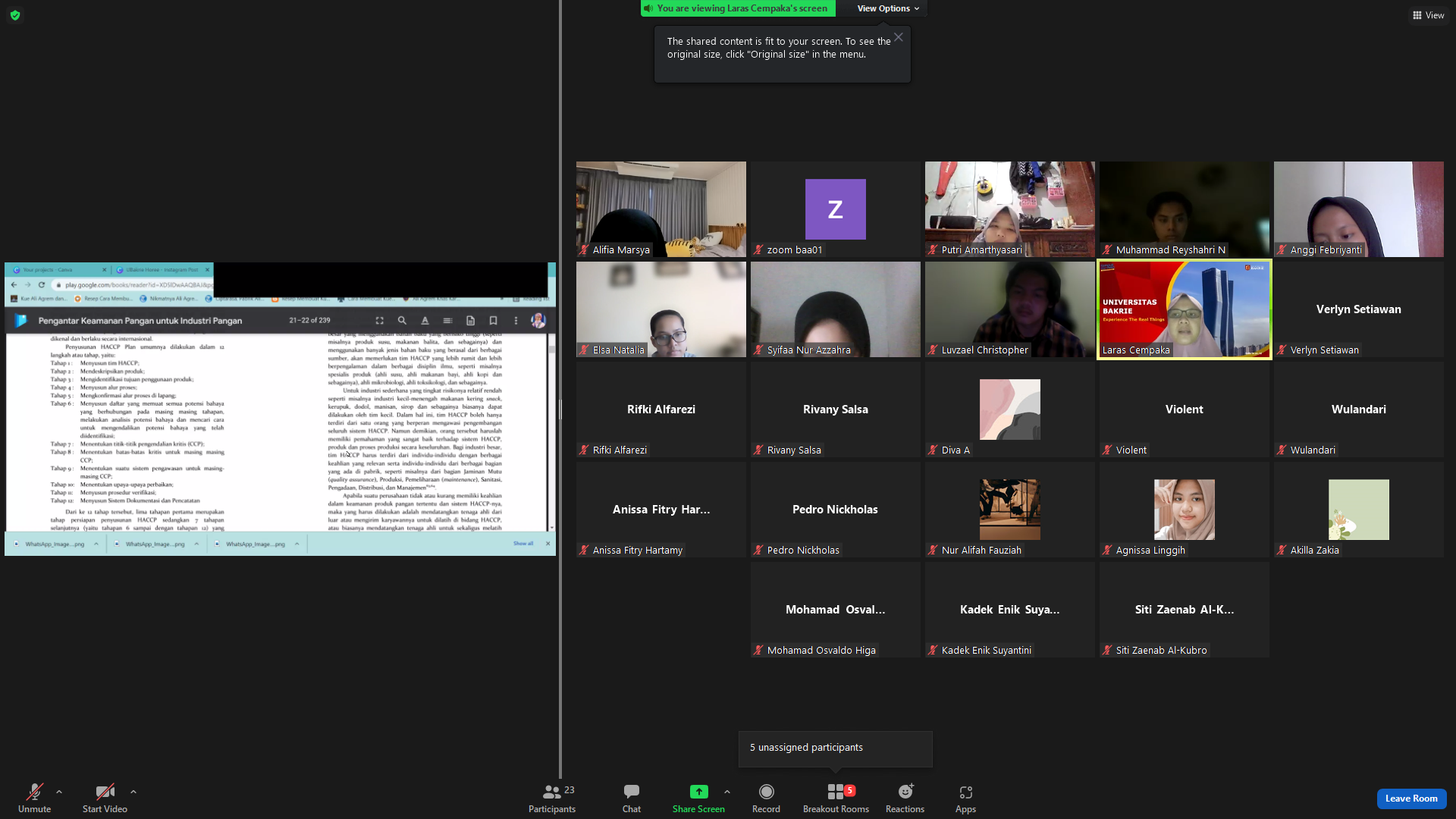Open Breakout Rooms
Image resolution: width=1456 pixels, height=819 pixels.
tap(836, 798)
